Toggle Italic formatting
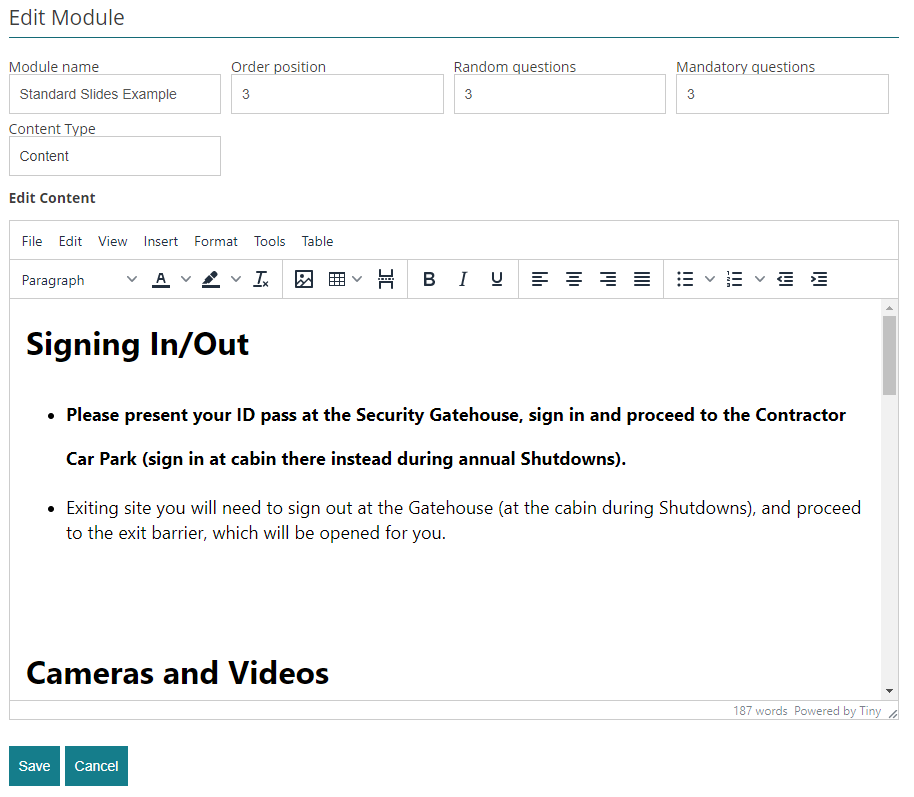Viewport: 914px width, 797px height. point(463,280)
